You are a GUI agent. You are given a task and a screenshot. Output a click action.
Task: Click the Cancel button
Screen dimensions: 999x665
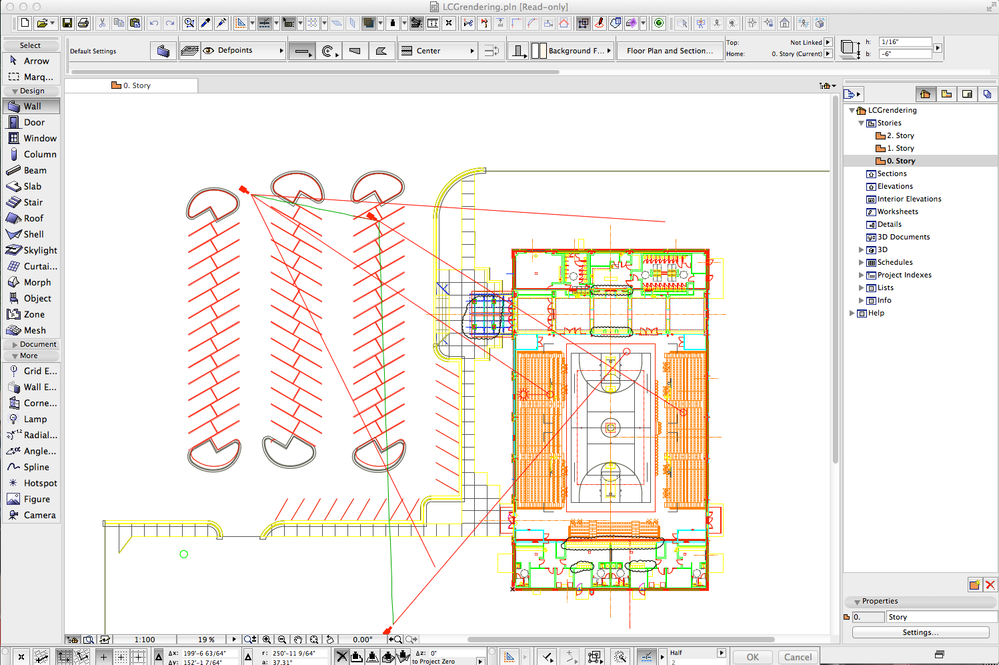click(x=798, y=657)
